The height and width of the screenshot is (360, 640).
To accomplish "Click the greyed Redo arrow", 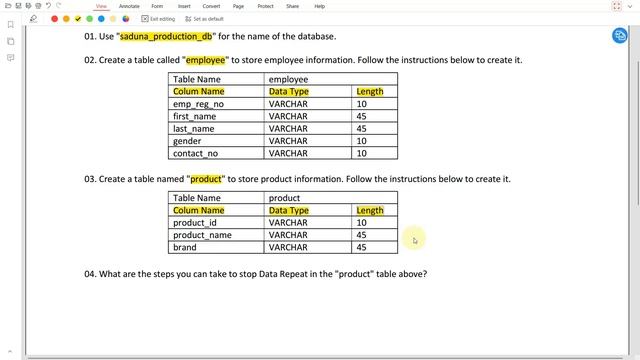I will point(58,6).
